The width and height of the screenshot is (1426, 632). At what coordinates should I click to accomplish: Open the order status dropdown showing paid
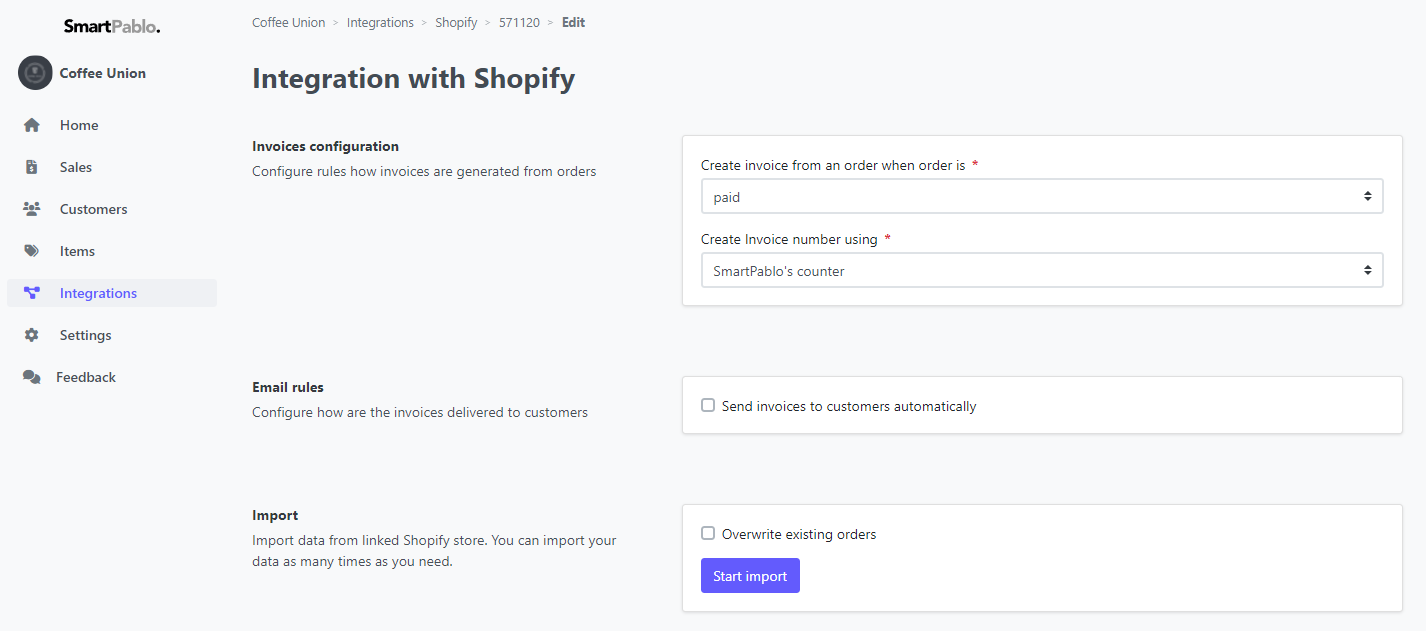click(1042, 197)
